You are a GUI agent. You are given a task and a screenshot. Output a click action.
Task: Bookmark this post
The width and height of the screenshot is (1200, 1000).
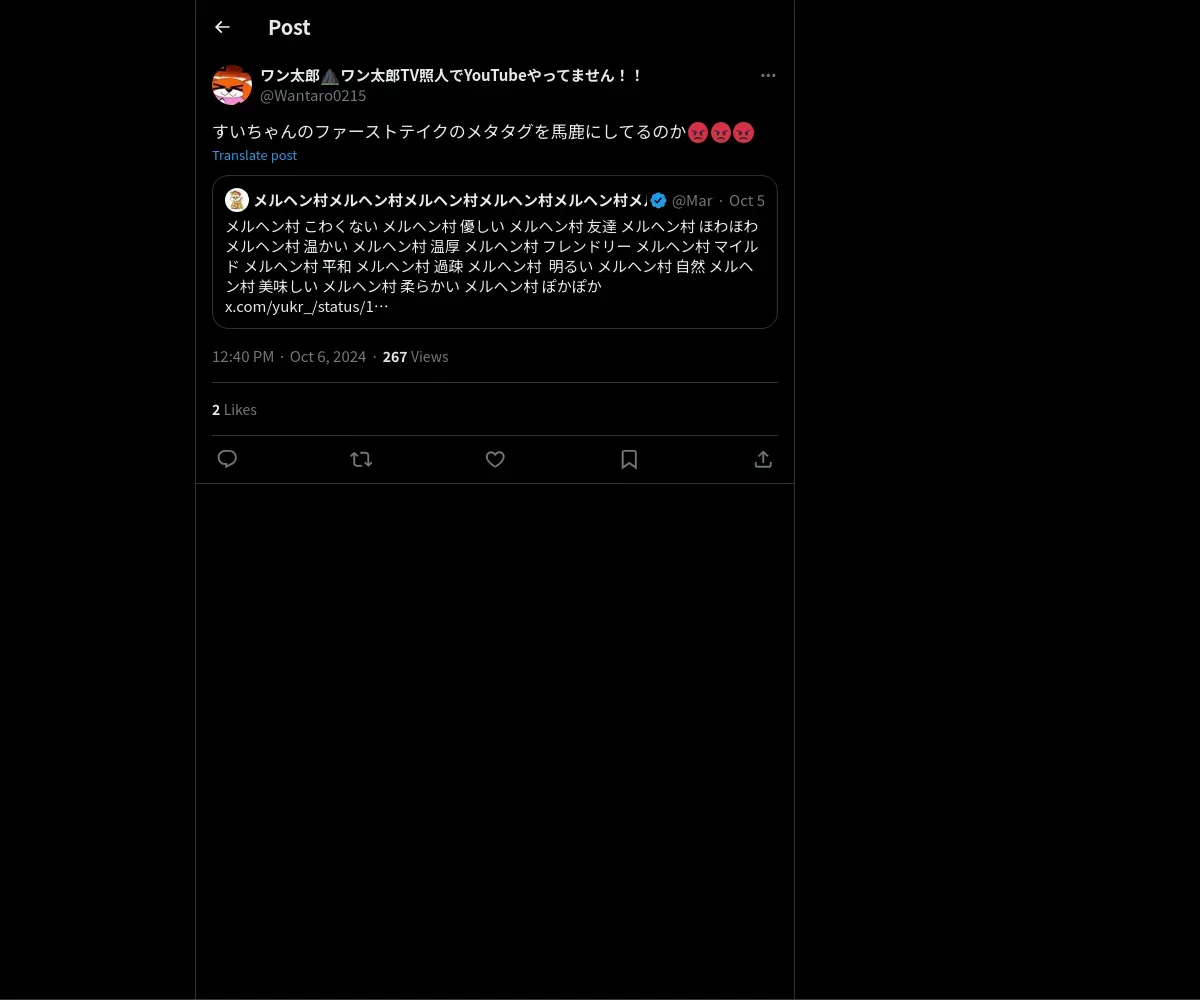[x=629, y=459]
